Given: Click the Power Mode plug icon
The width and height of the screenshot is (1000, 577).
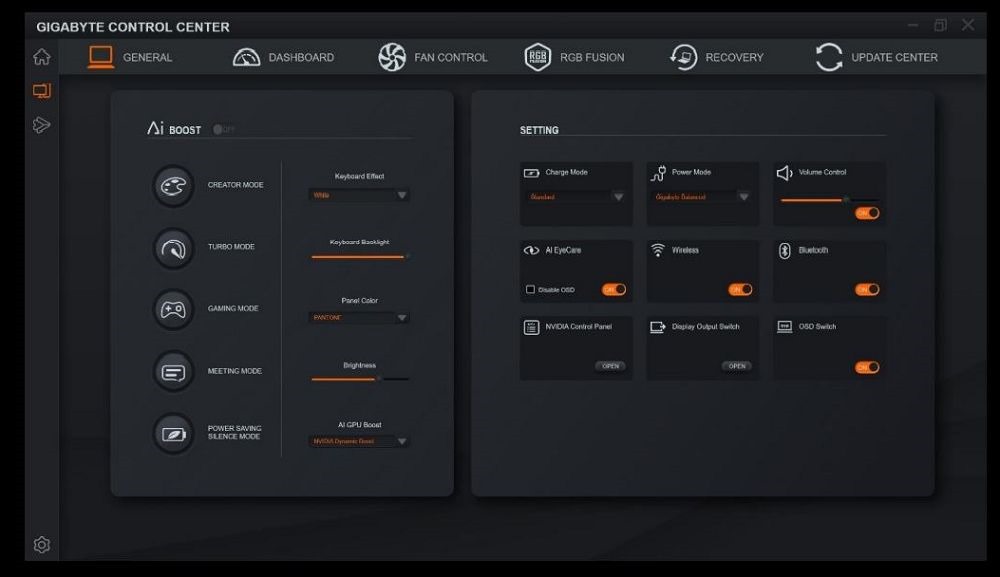Looking at the screenshot, I should pyautogui.click(x=658, y=173).
